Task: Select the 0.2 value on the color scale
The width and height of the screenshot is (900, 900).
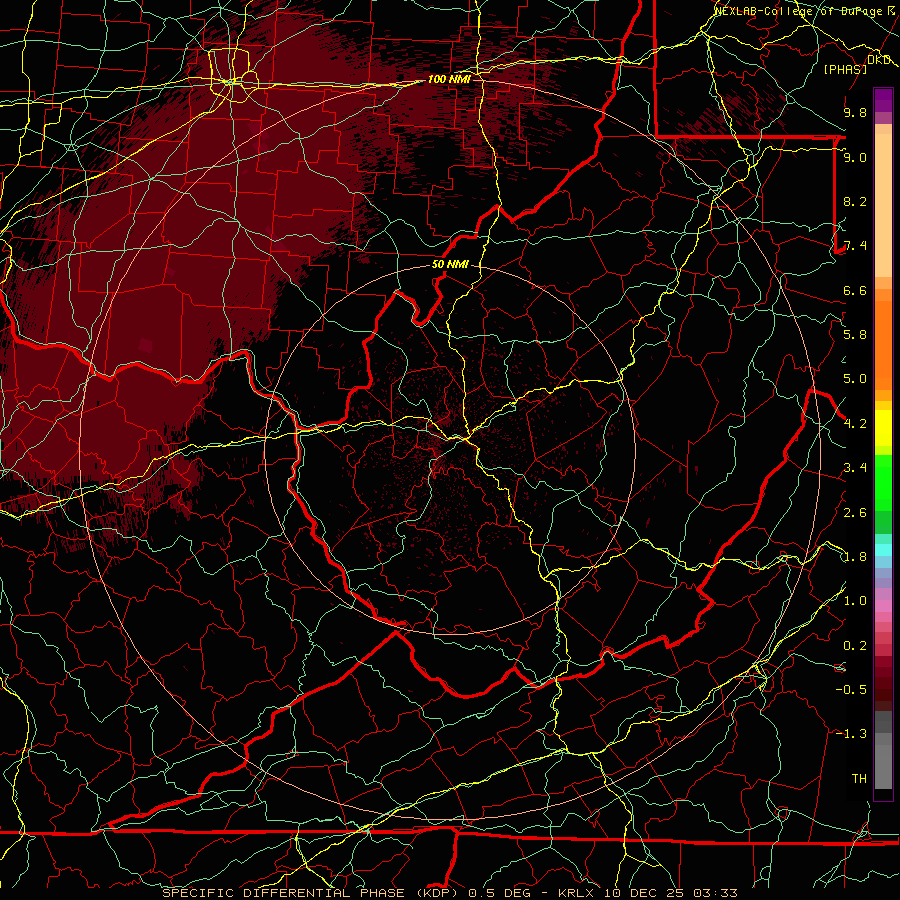Action: click(855, 646)
